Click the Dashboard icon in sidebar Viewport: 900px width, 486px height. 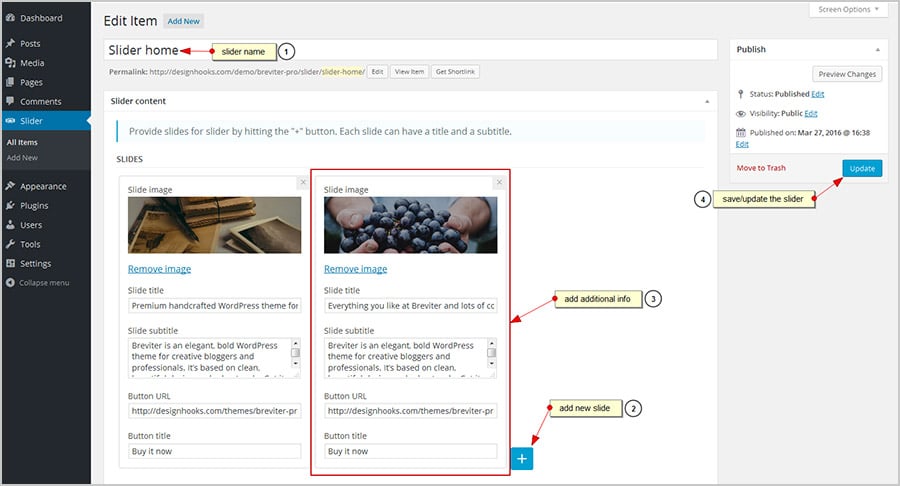[10, 18]
